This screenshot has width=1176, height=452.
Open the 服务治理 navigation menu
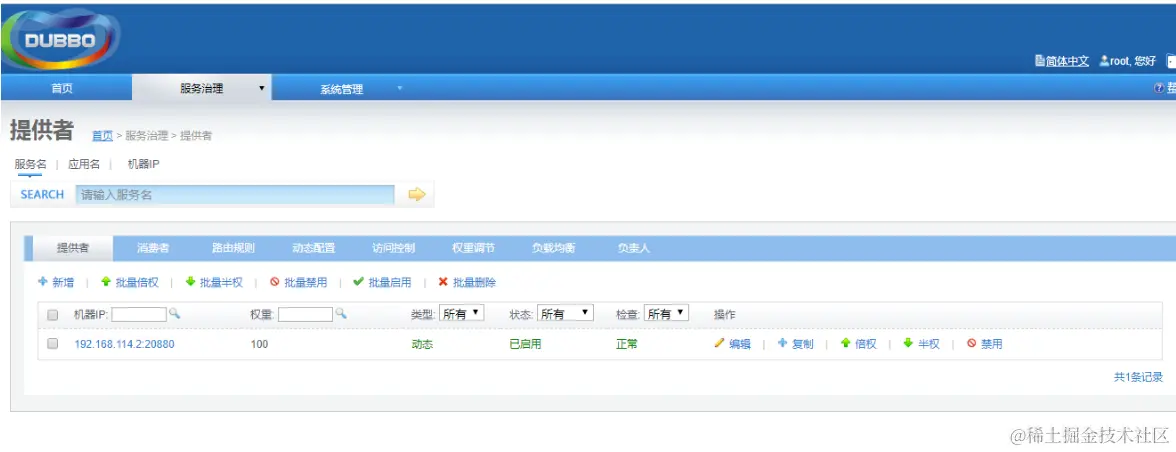click(202, 88)
